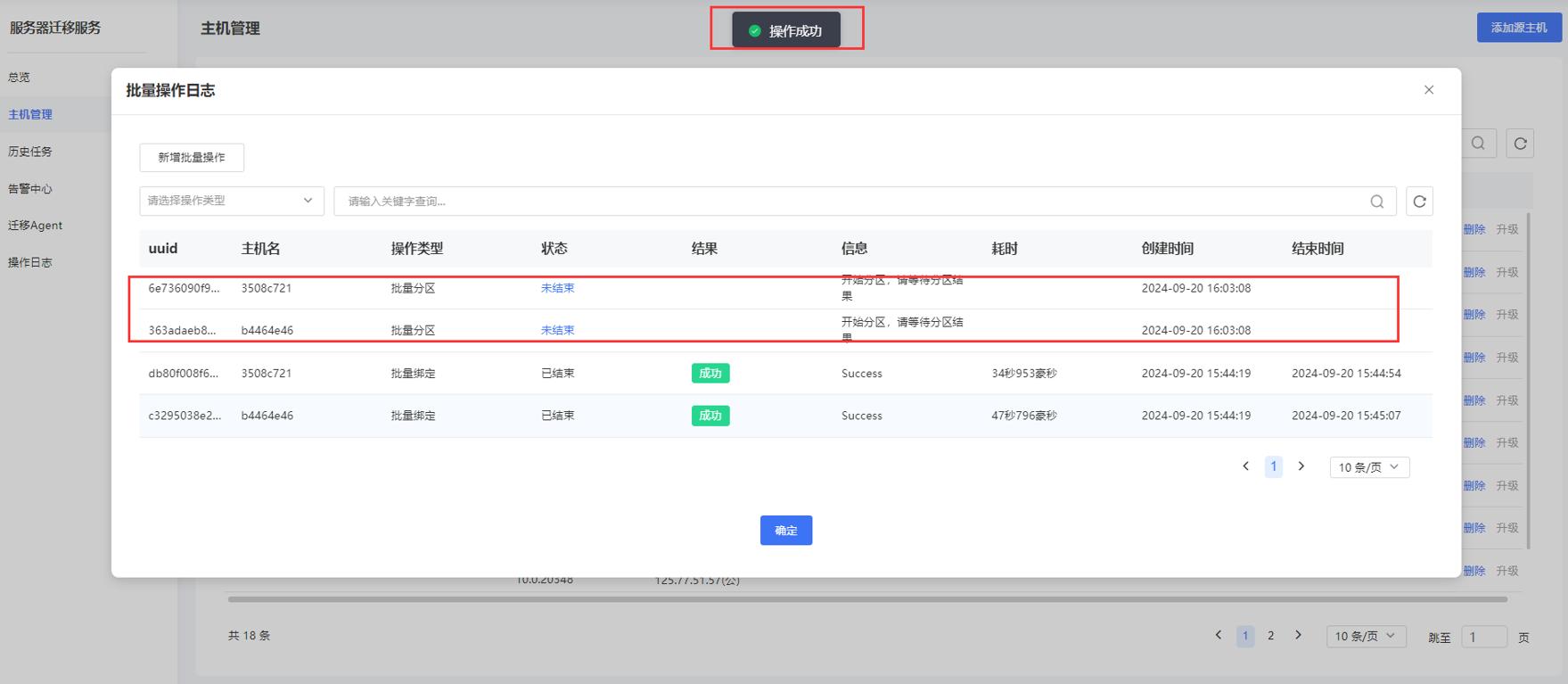
Task: Click the 47秒796毫秒 duration cell
Action: click(1024, 416)
